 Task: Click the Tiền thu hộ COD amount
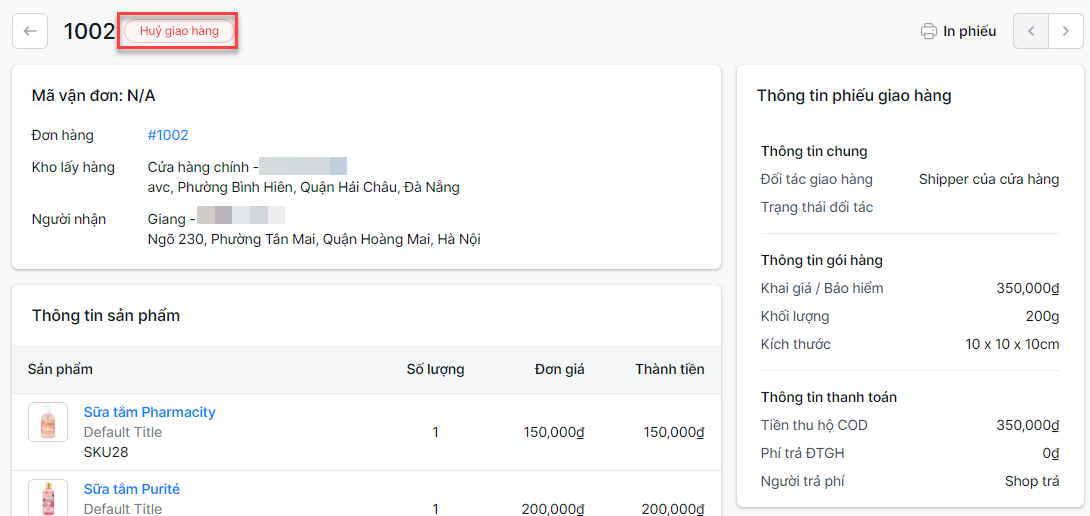(1027, 425)
